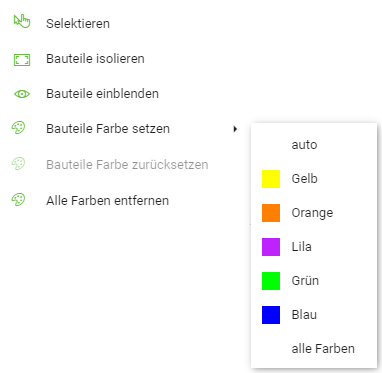The image size is (382, 373).
Task: Select Alle Farben entfernen
Action: (x=107, y=201)
